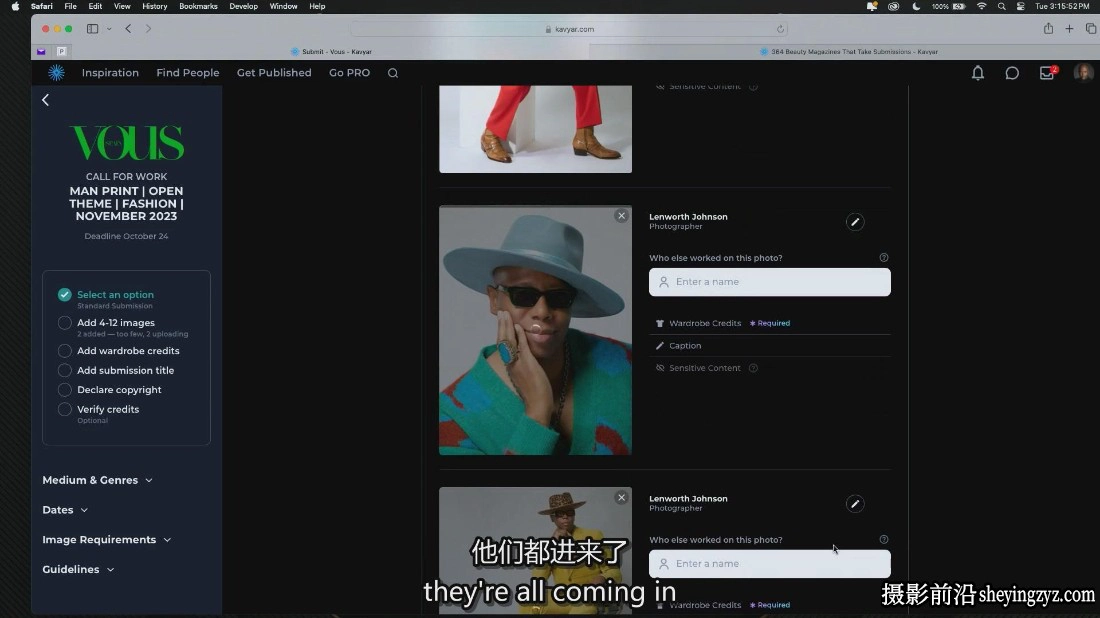
Task: Show help for hat portrait's collaborators question
Action: pos(883,257)
